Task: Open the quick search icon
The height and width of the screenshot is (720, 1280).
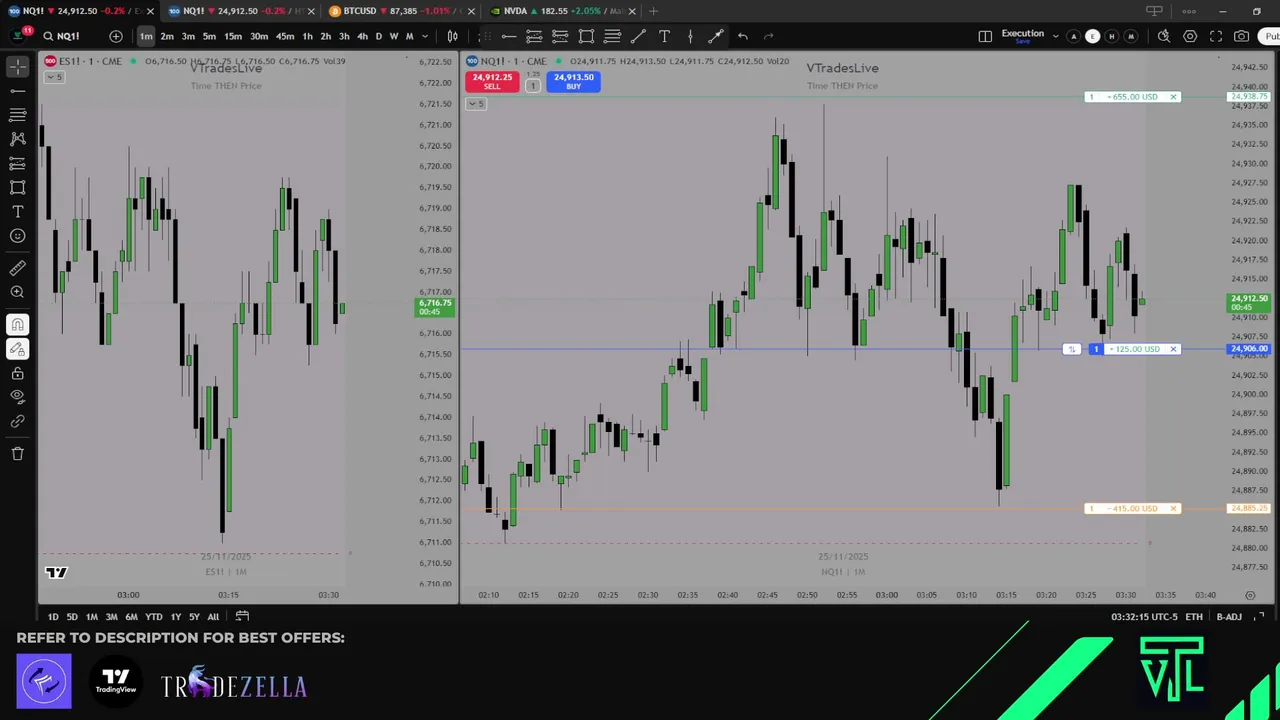Action: [1164, 36]
